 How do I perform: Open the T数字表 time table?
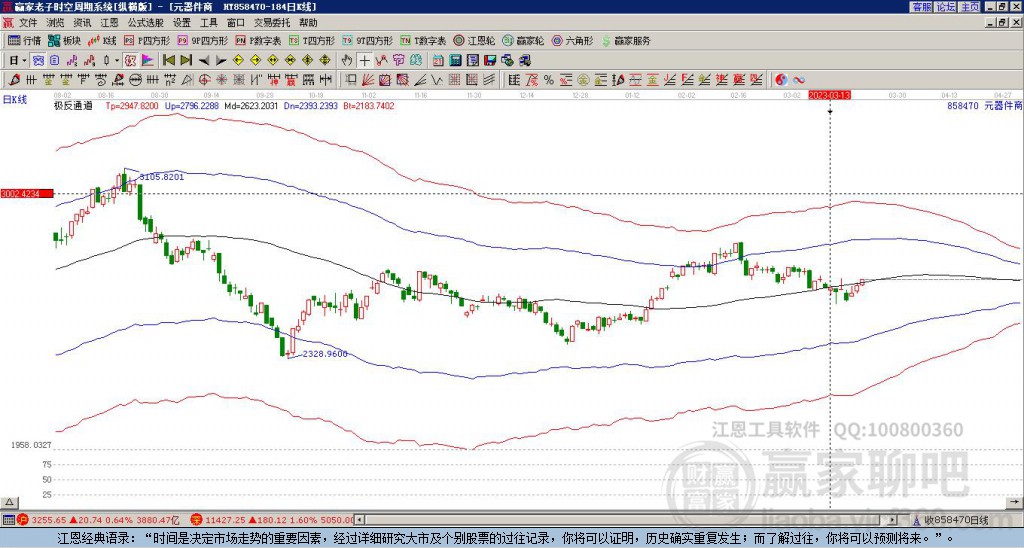point(423,40)
